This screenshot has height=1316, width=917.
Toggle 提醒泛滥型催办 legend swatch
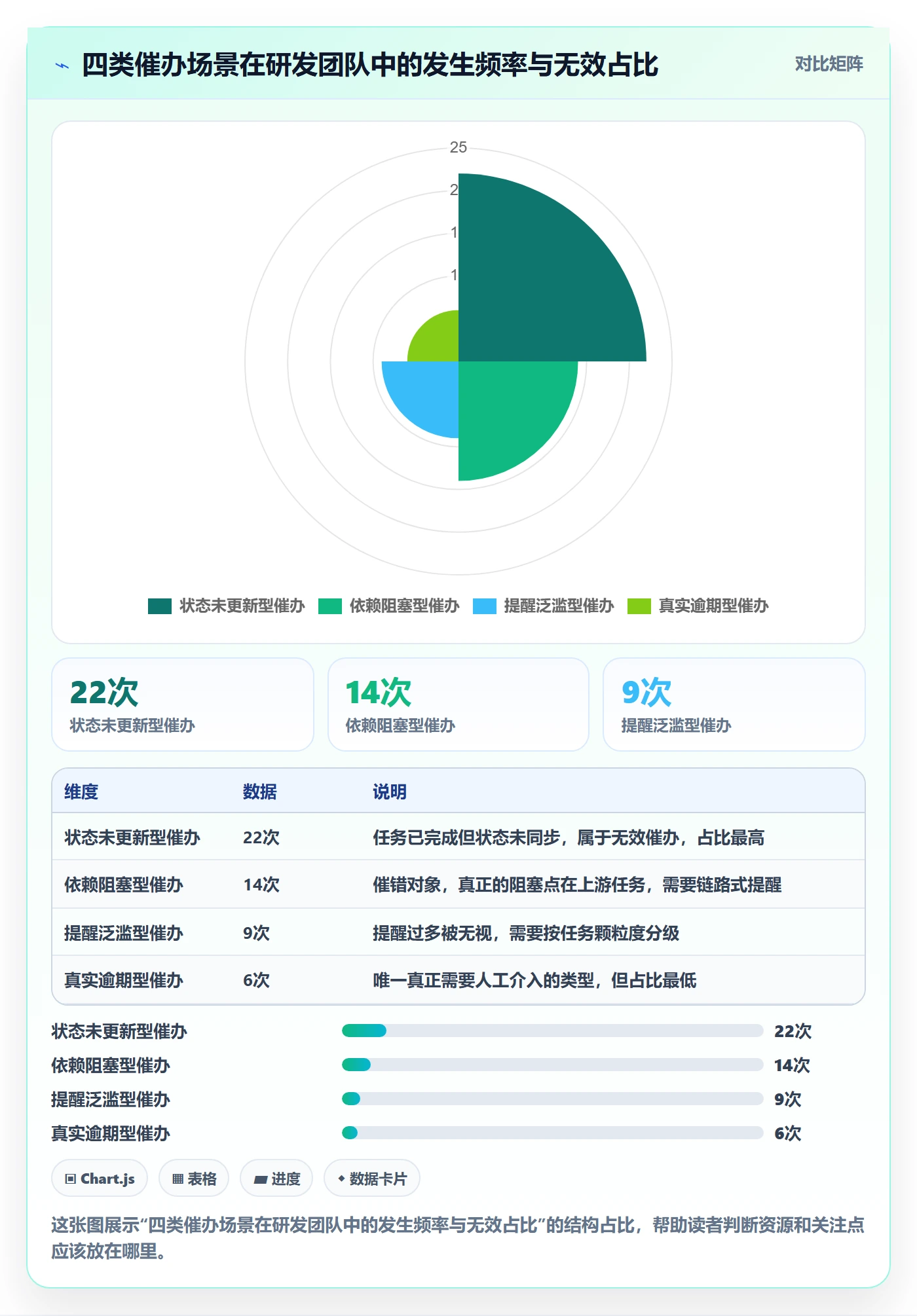(x=484, y=606)
